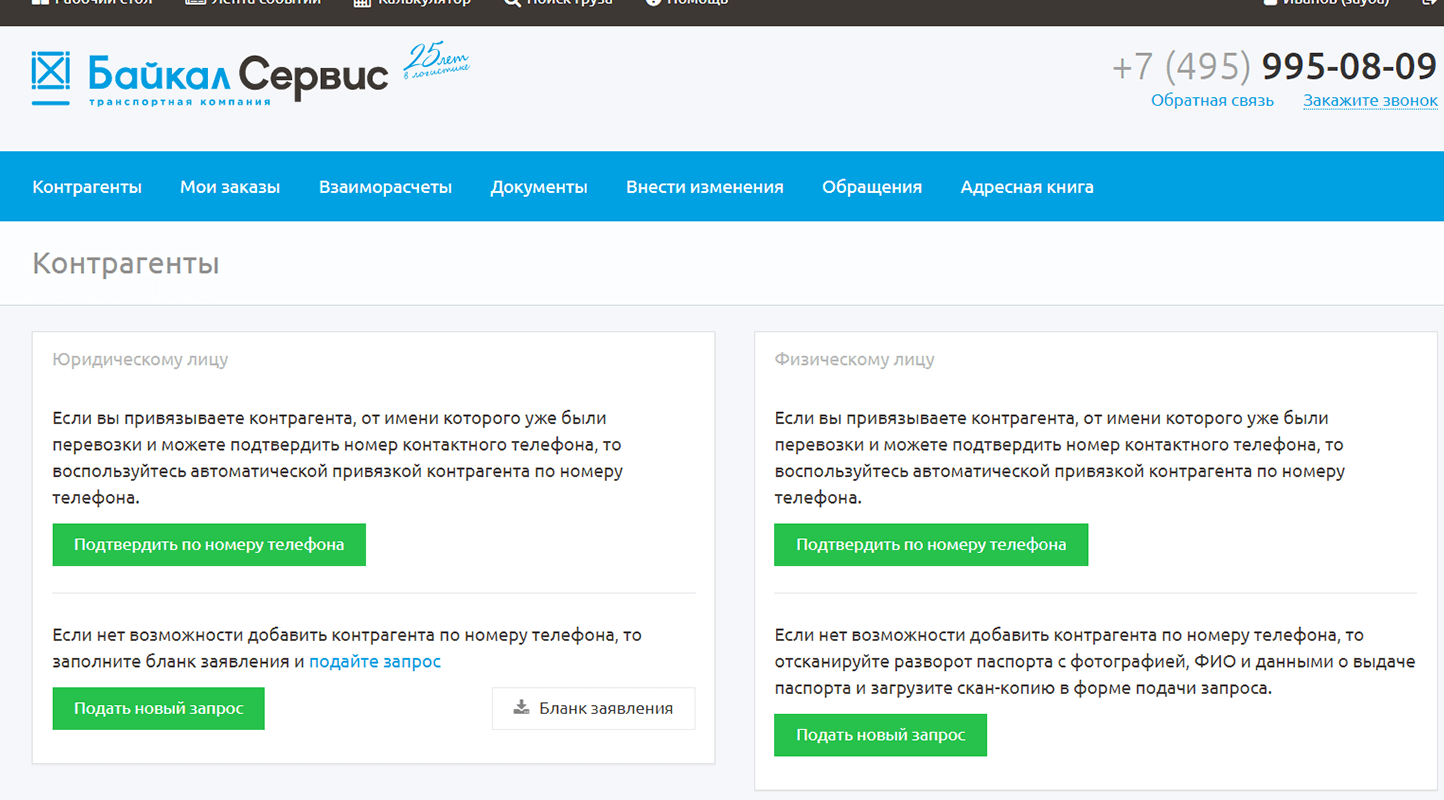Screen dimensions: 1444x800
Task: Open Лента событий in the top bar
Action: click(x=254, y=3)
